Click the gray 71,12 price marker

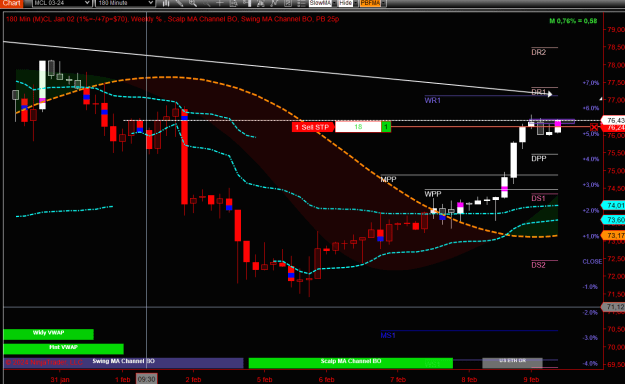tap(613, 307)
